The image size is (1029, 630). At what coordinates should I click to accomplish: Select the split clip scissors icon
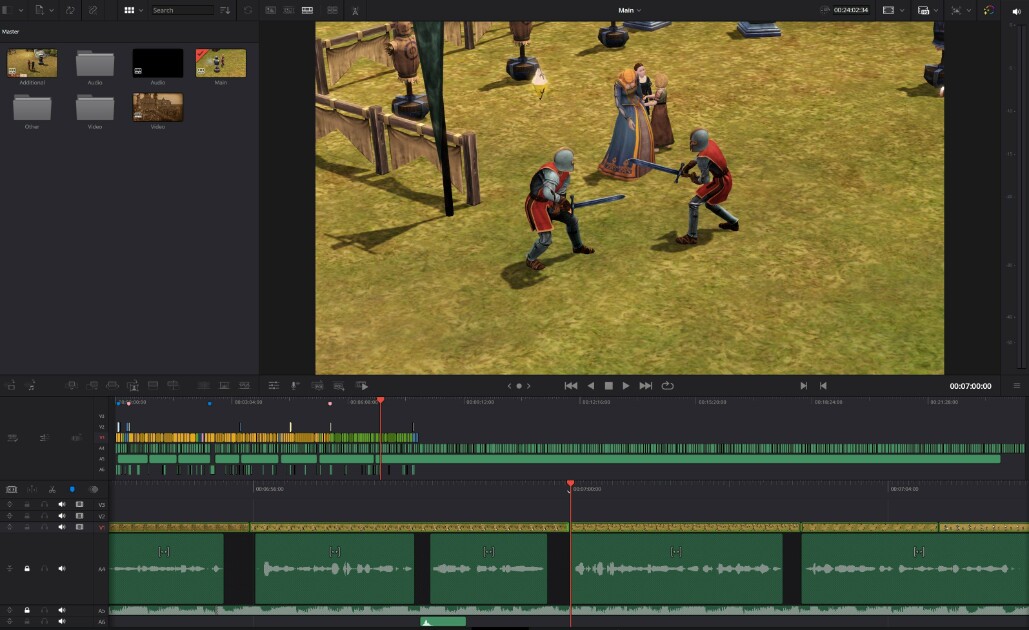[x=52, y=490]
